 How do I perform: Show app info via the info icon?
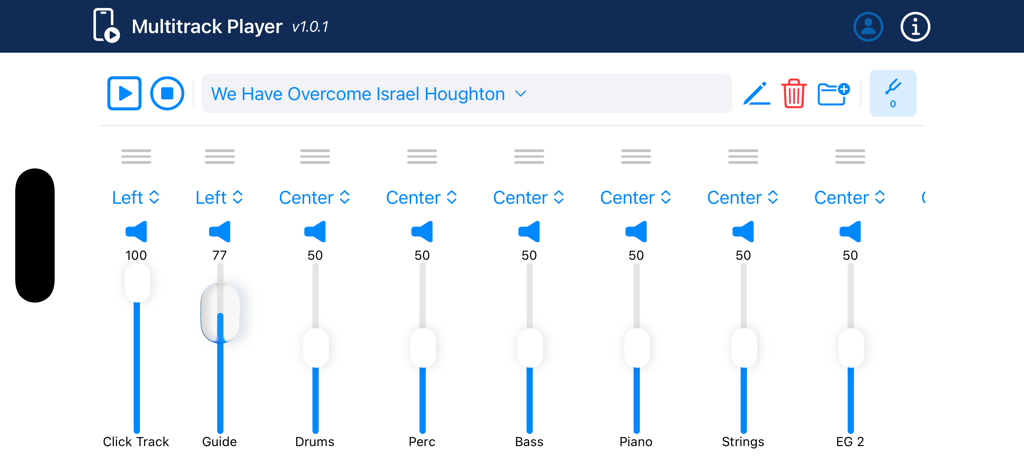(x=915, y=27)
